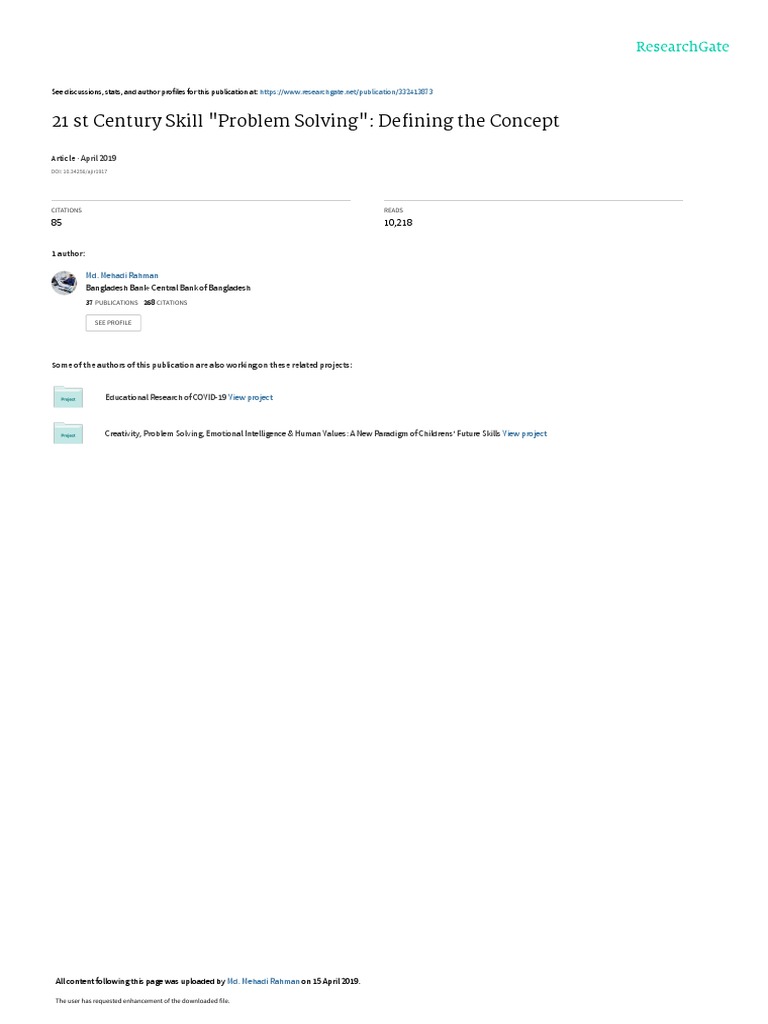Click the author profile photo
768x1024 pixels.
tap(64, 283)
